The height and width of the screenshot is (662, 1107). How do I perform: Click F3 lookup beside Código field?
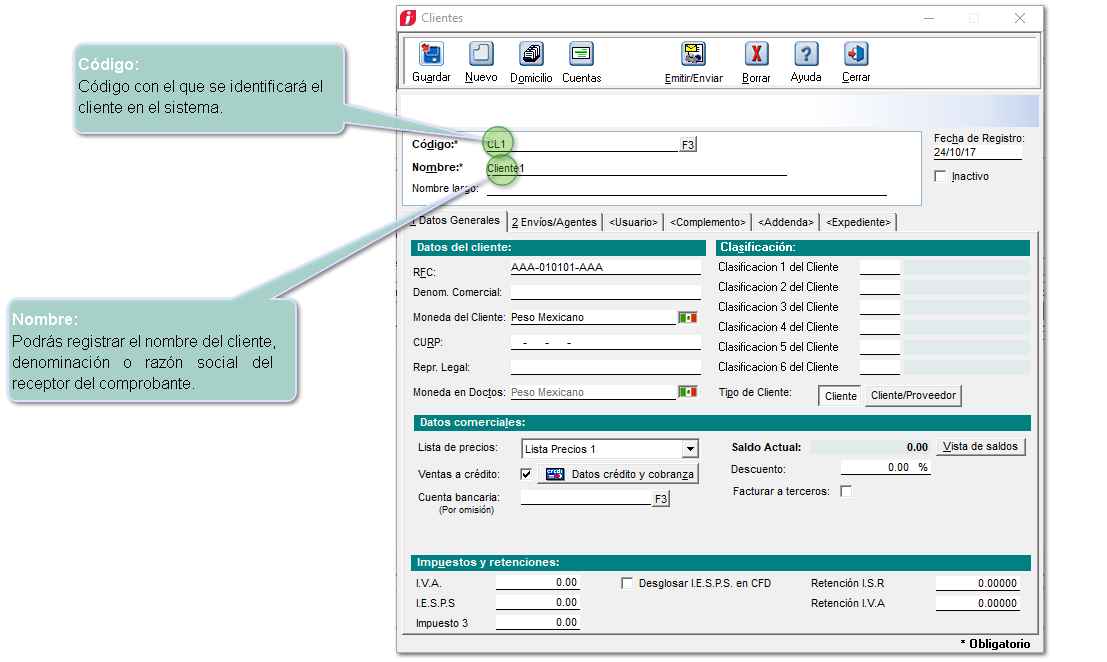tap(688, 145)
